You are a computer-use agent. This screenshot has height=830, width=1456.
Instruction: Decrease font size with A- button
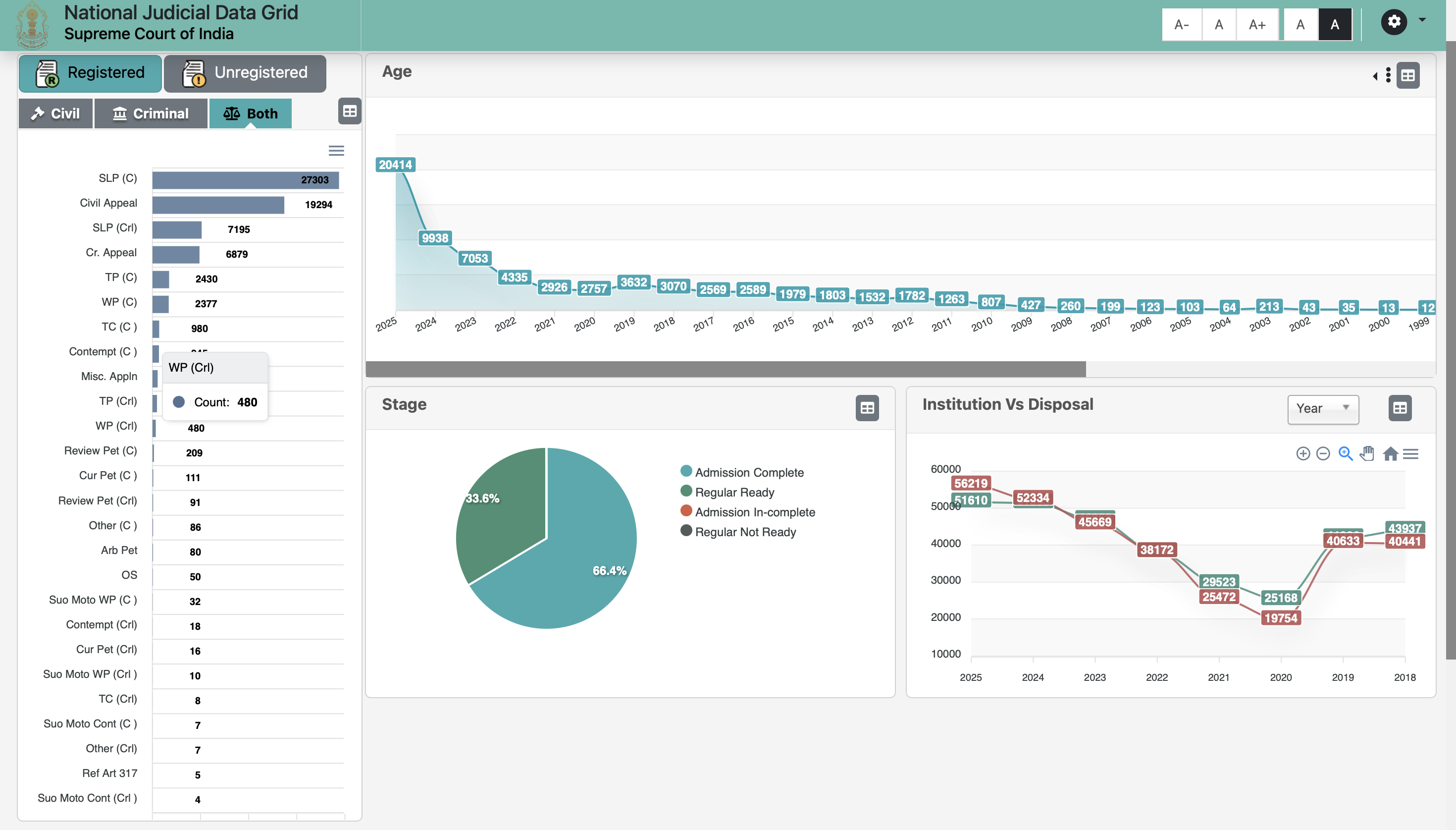1182,24
